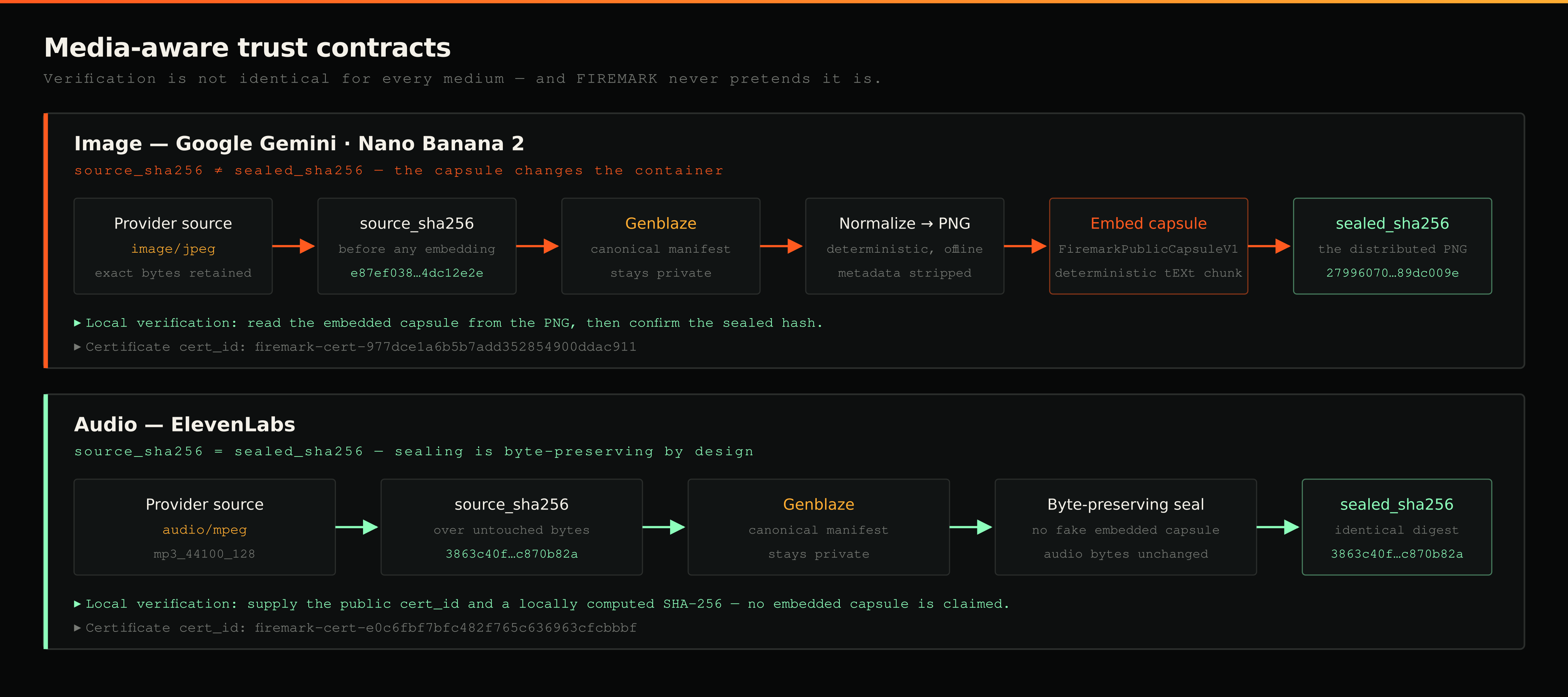Click 'the distributed PNG' text
1568x697 pixels.
point(1393,249)
